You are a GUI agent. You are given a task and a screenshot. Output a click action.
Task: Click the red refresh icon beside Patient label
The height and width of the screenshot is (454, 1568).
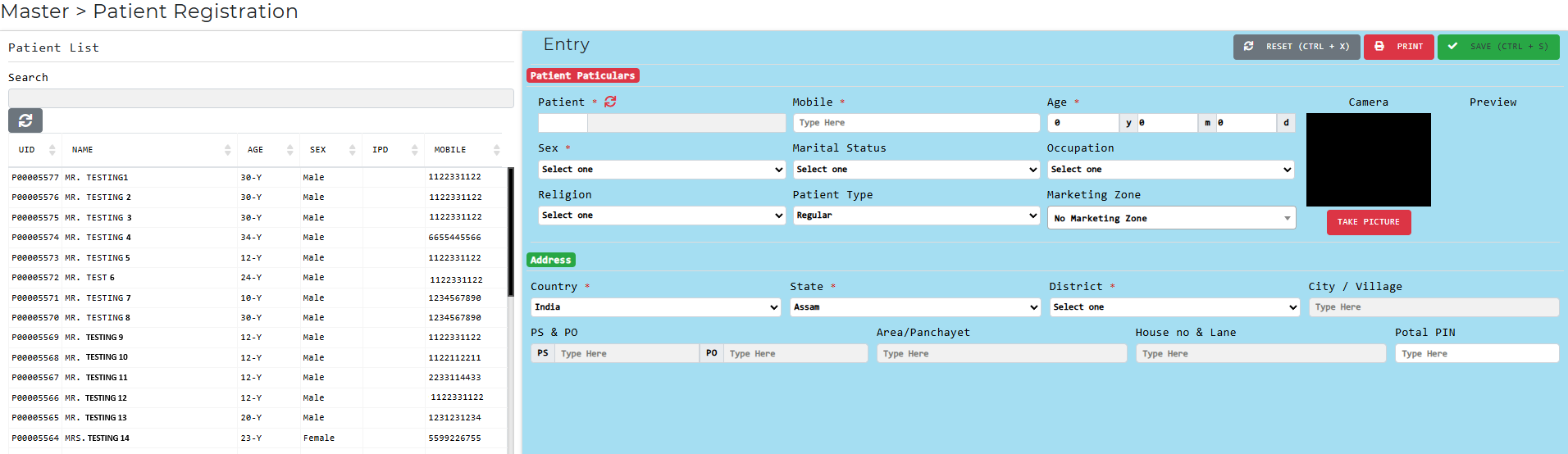[610, 102]
